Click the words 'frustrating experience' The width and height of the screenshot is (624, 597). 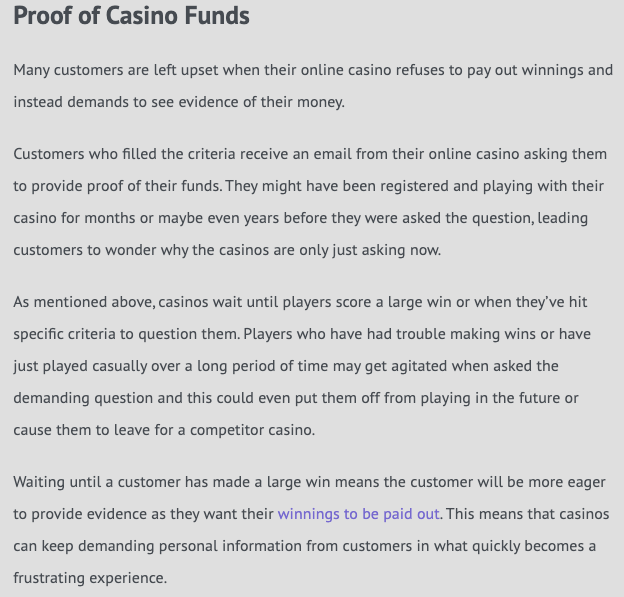(x=89, y=578)
